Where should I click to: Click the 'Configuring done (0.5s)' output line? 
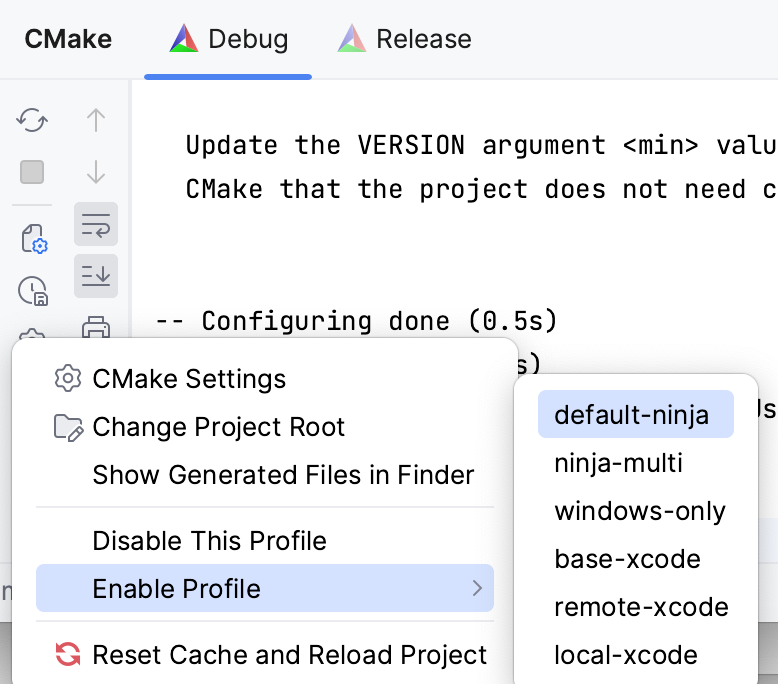[357, 321]
